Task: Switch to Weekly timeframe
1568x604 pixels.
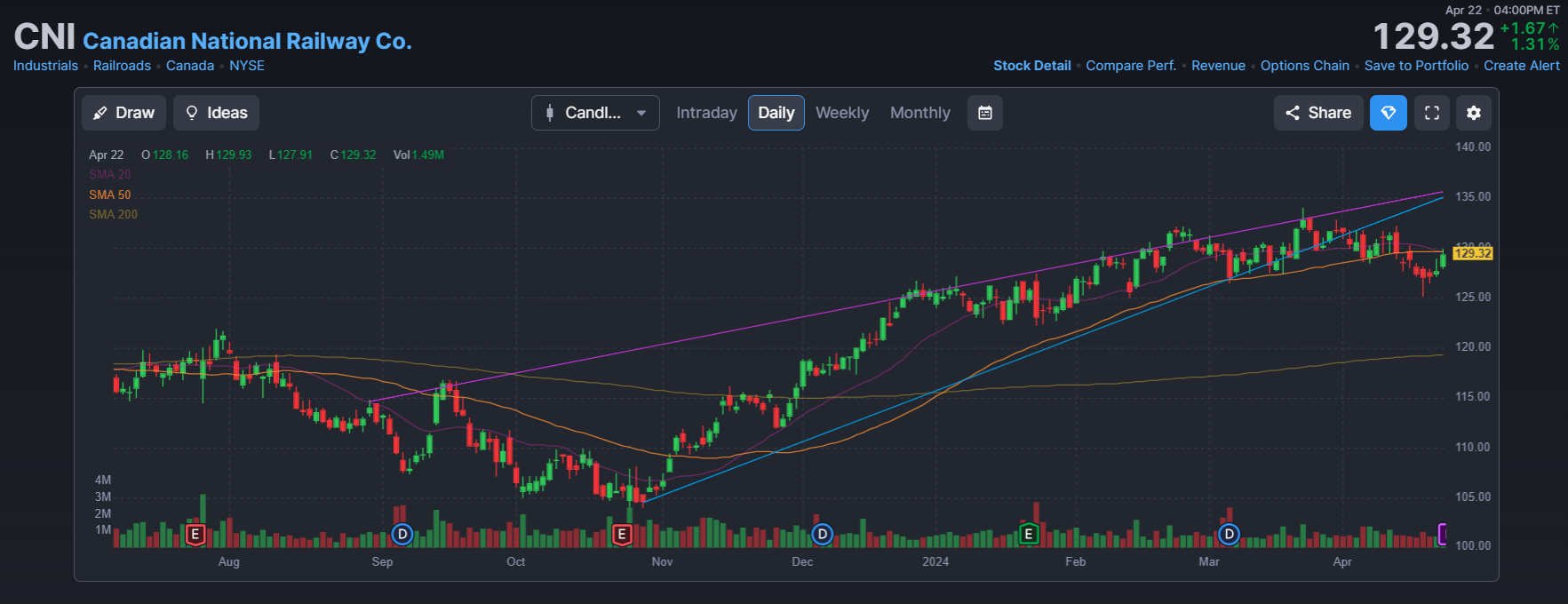Action: 842,113
